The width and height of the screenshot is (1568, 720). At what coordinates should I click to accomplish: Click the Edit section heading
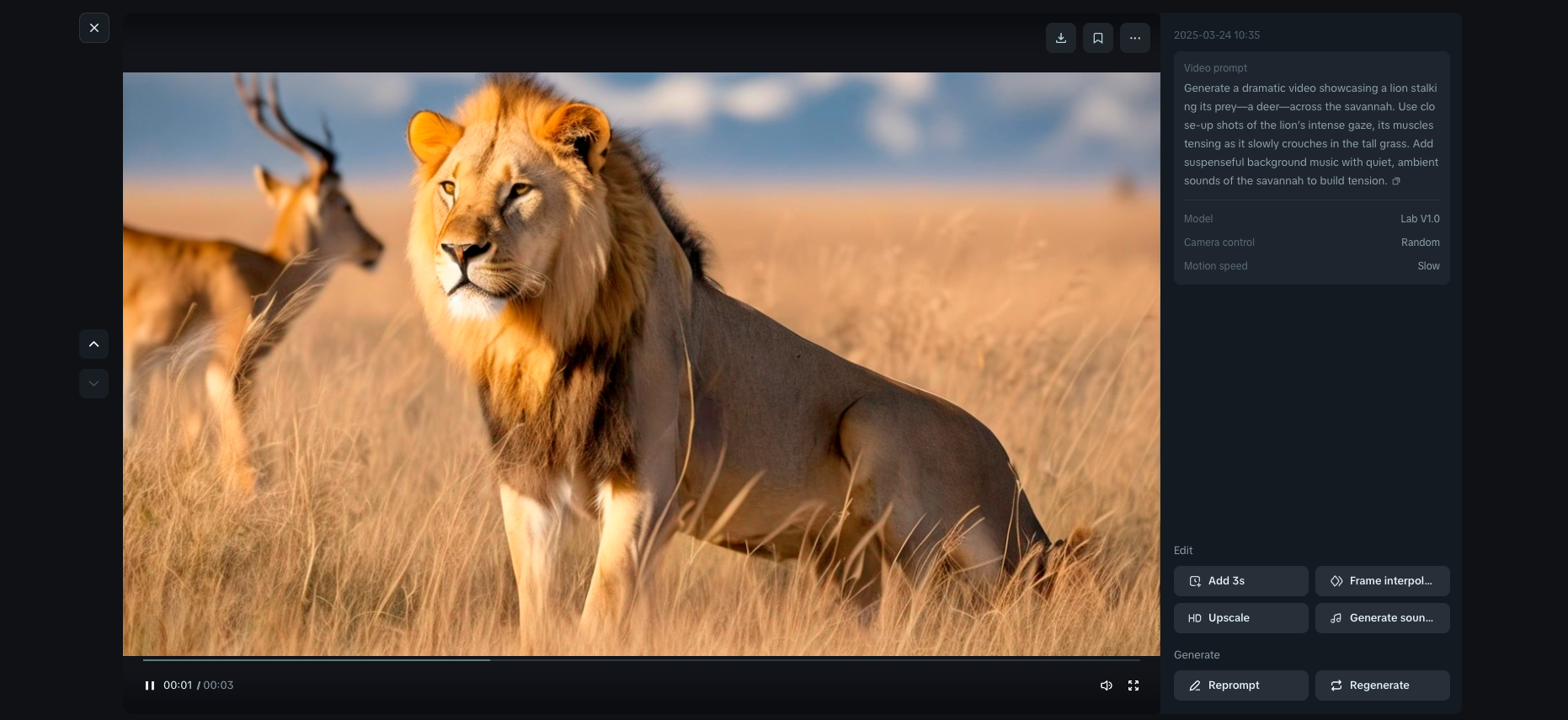(x=1183, y=551)
